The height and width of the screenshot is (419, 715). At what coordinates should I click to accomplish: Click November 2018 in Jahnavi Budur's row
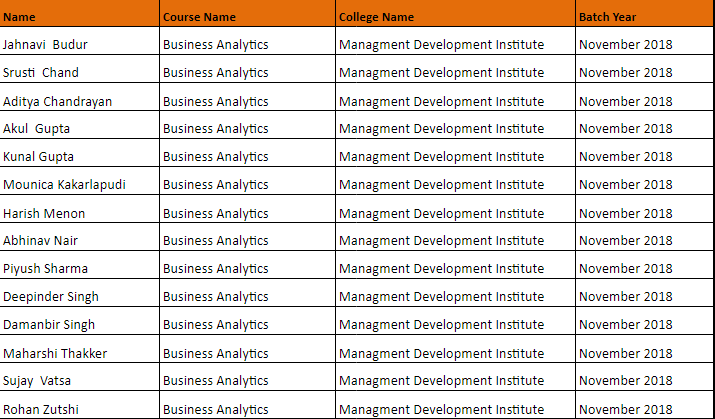click(625, 44)
